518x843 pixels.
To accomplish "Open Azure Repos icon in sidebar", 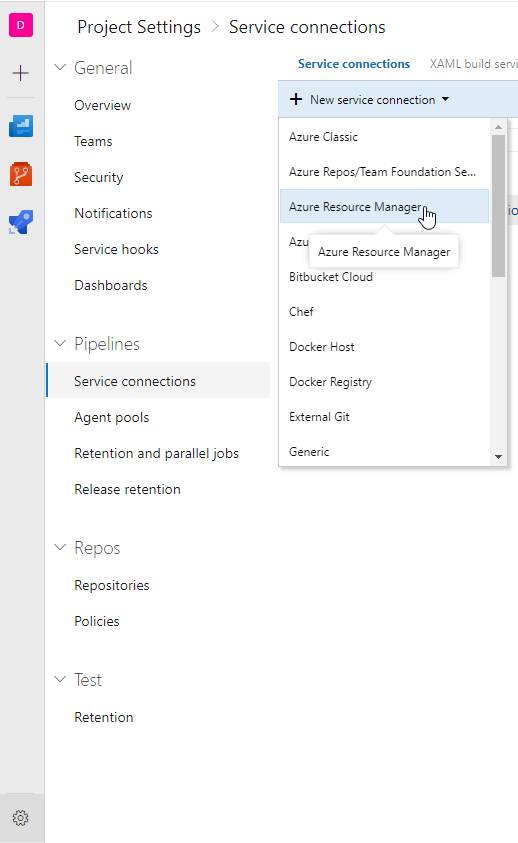I will (x=21, y=174).
